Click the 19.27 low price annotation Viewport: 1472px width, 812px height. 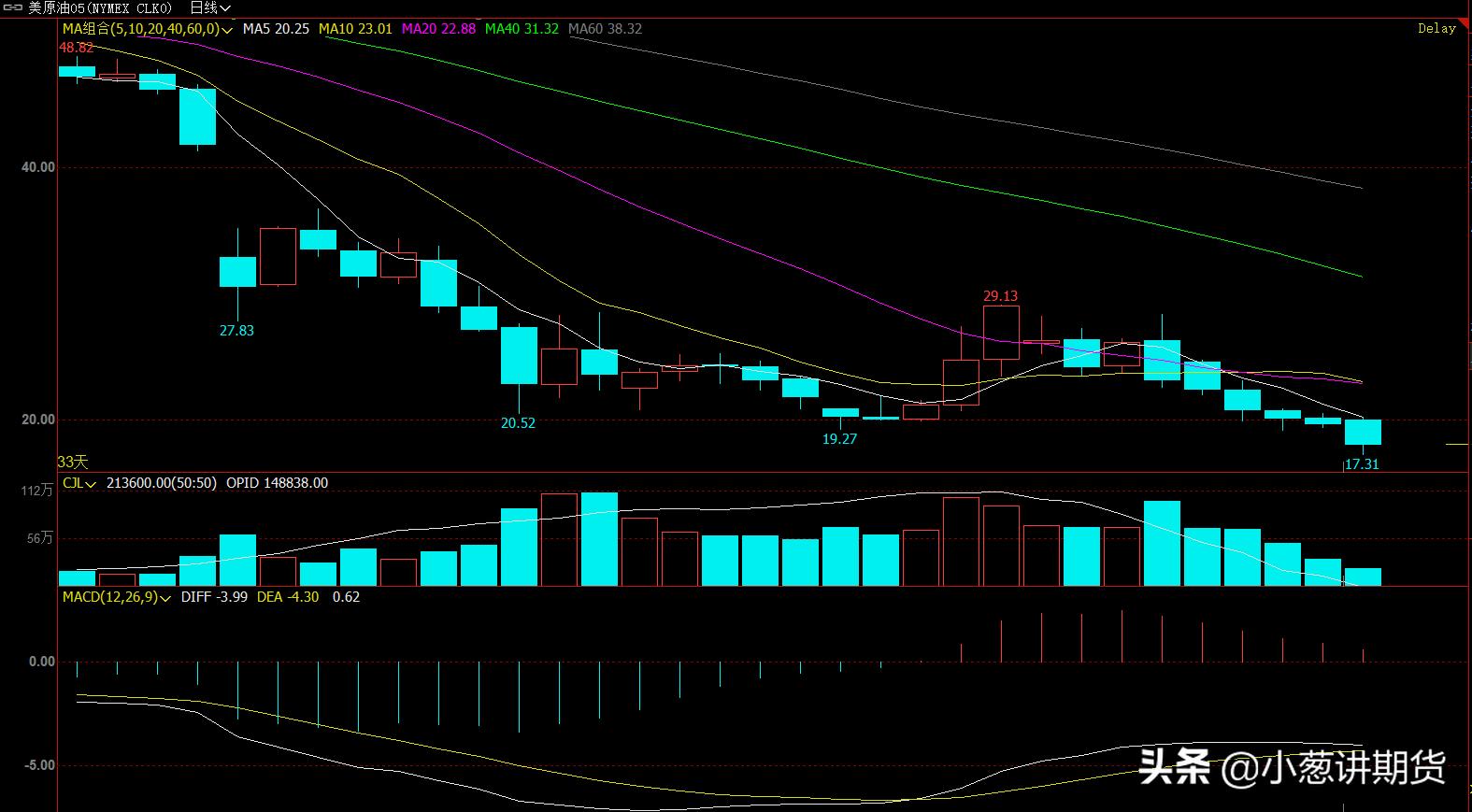point(839,439)
